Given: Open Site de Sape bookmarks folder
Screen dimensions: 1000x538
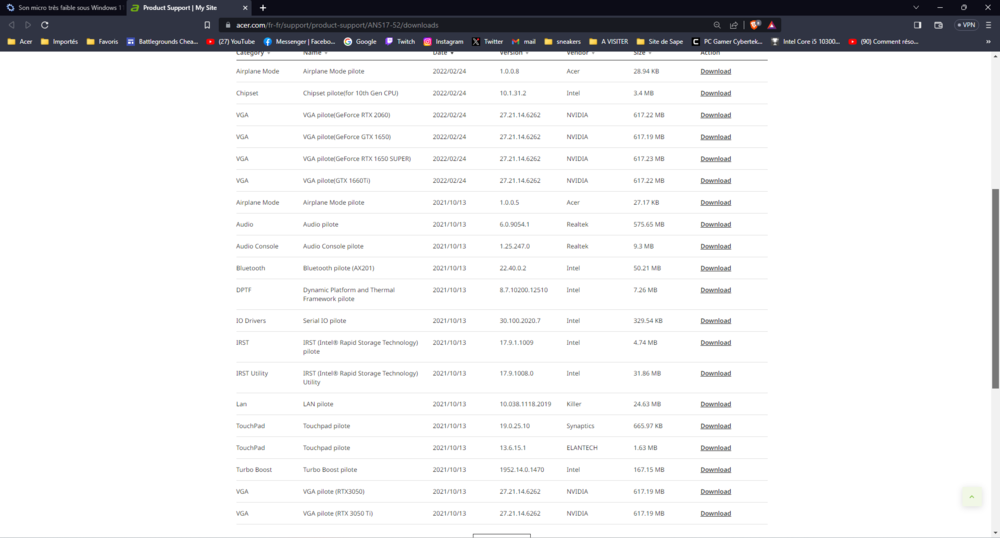Looking at the screenshot, I should pos(660,41).
